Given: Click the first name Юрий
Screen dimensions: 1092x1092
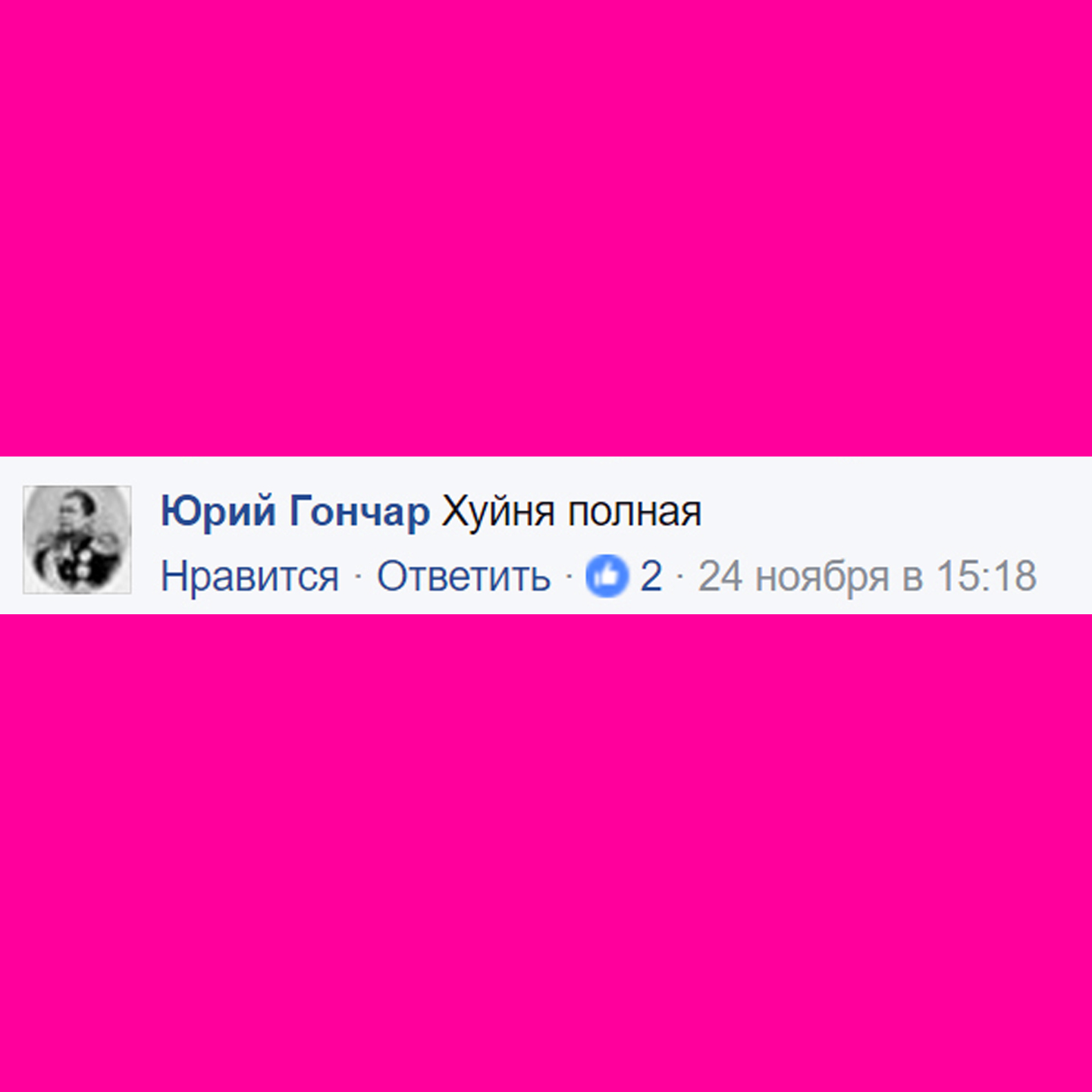Looking at the screenshot, I should tap(218, 512).
